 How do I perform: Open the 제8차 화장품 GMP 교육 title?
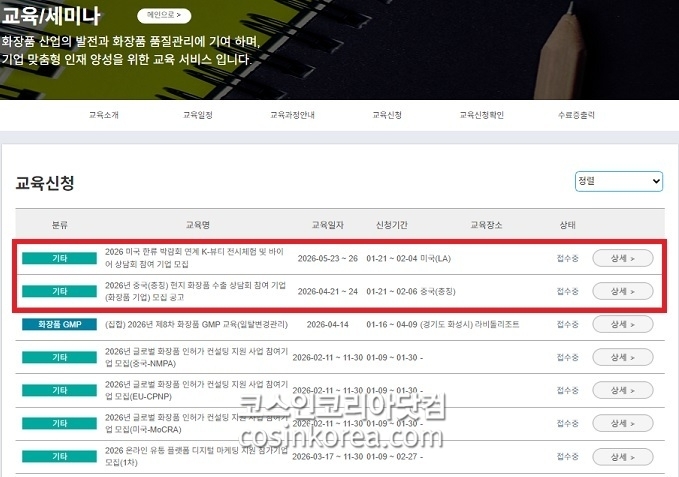click(196, 324)
